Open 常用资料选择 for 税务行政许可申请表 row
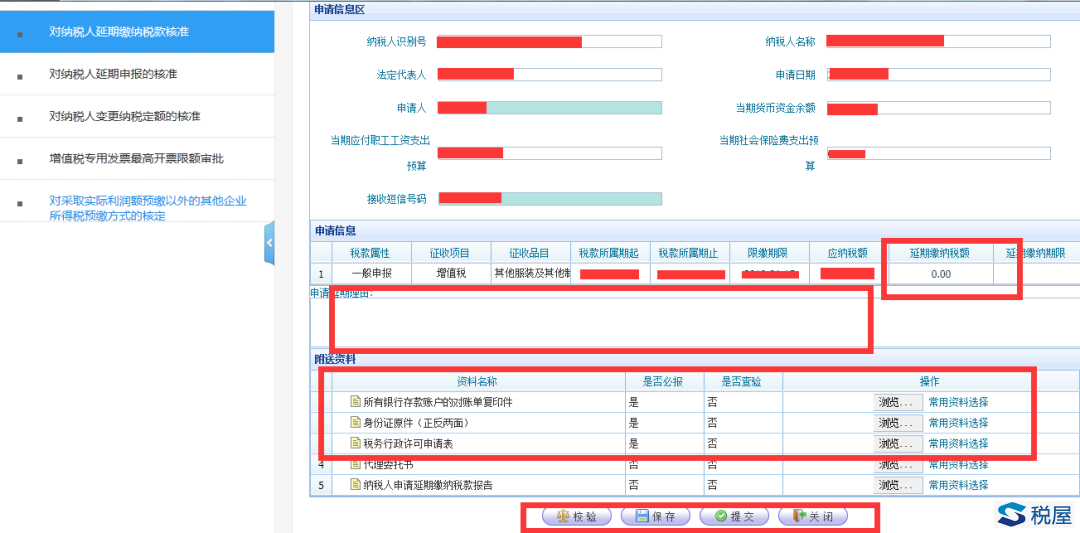 coord(958,443)
